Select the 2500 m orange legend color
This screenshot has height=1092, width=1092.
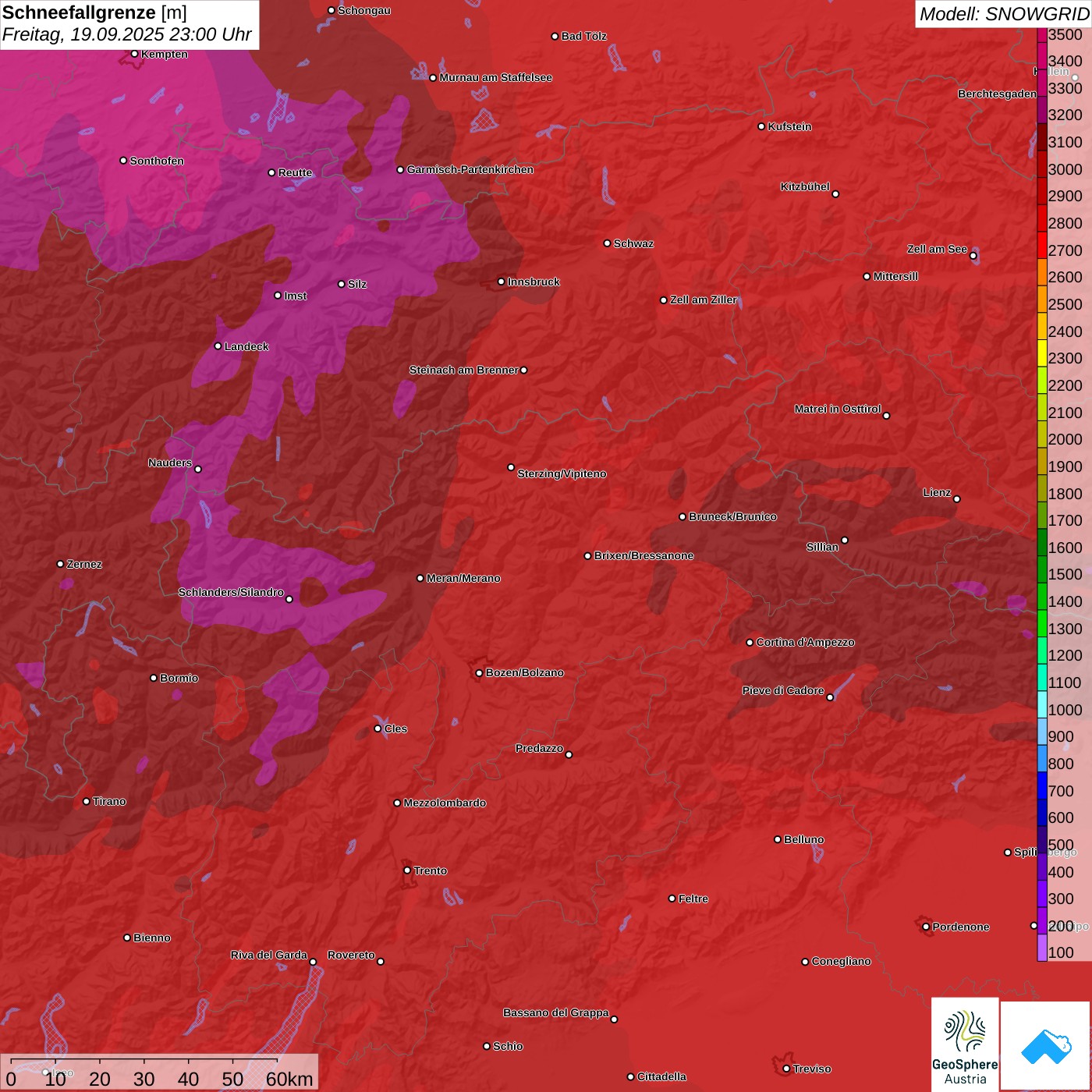pyautogui.click(x=1042, y=300)
